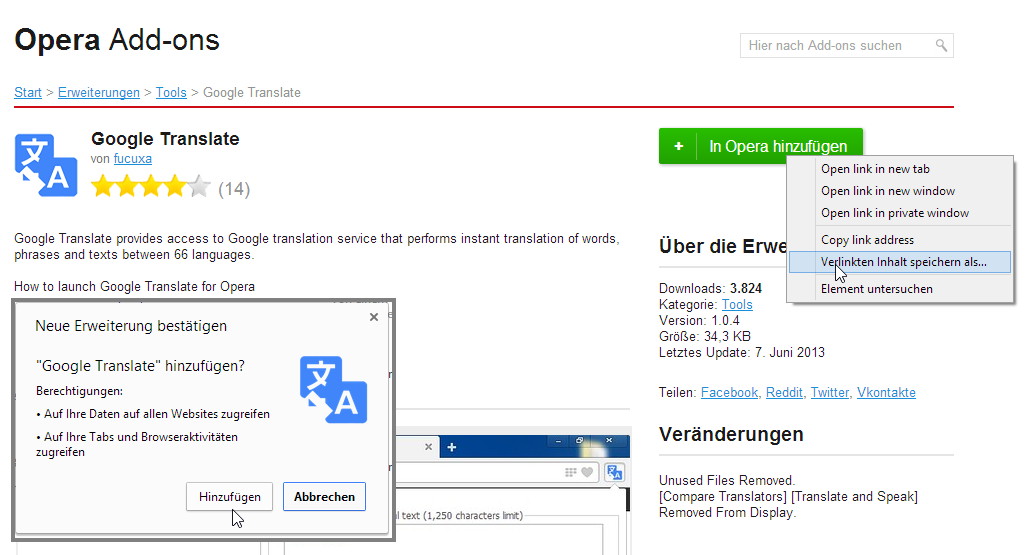Image resolution: width=1028 pixels, height=555 pixels.
Task: Click the search magnifier icon
Action: [941, 45]
